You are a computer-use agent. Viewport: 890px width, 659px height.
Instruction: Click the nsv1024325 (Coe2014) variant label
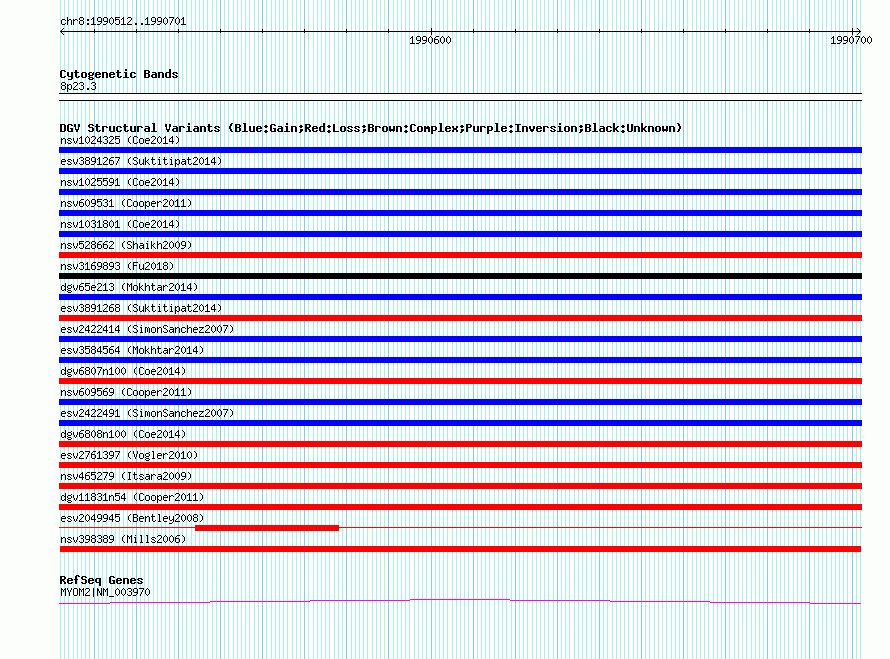coord(120,140)
